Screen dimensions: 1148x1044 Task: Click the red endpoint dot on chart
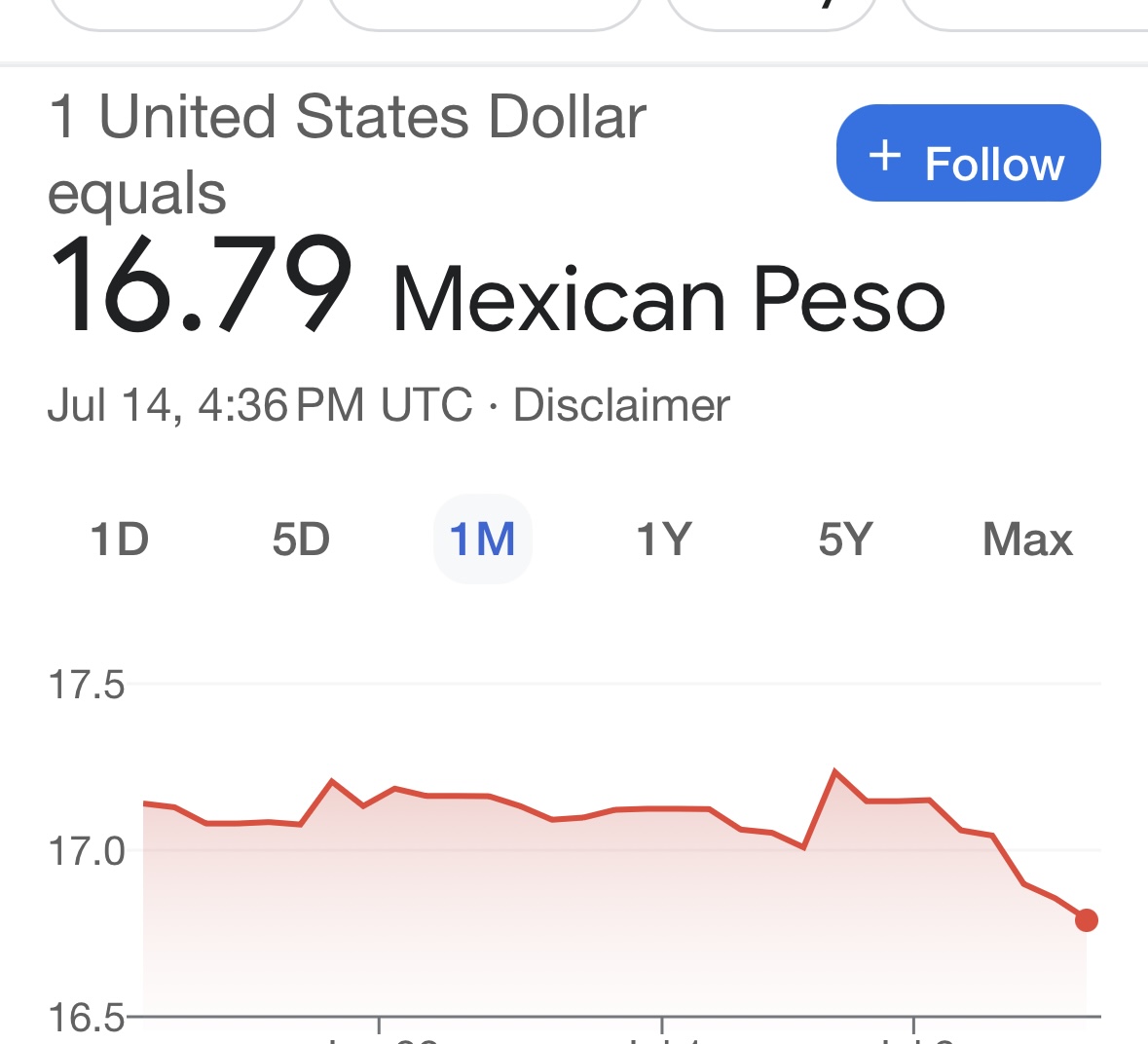pos(1087,920)
